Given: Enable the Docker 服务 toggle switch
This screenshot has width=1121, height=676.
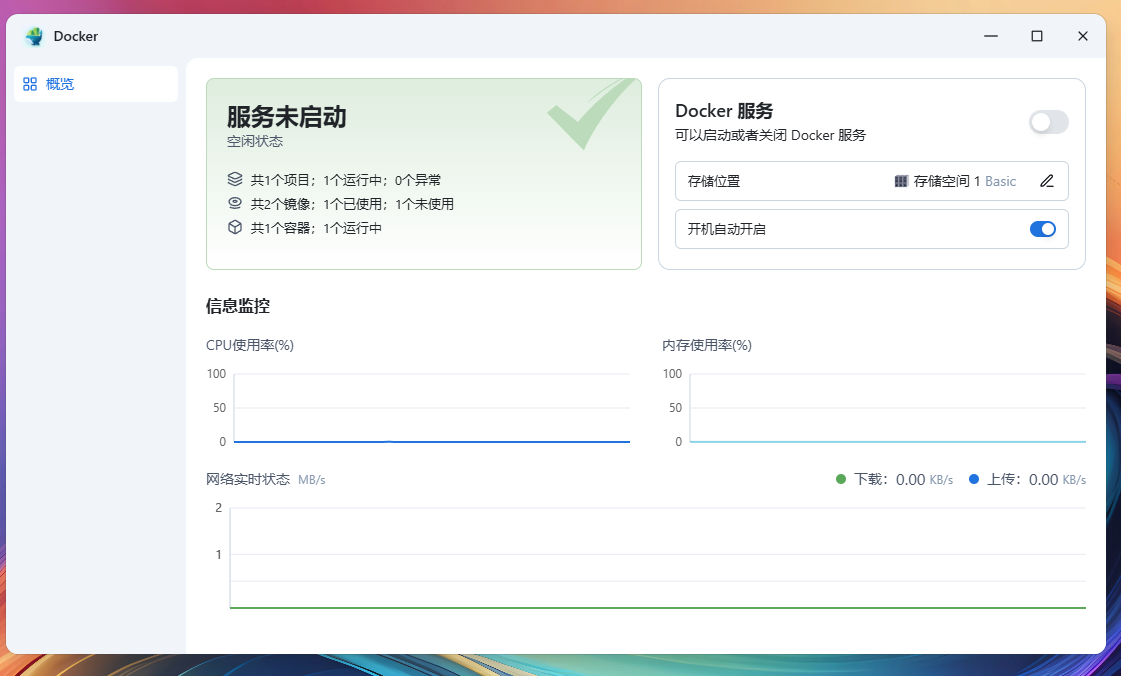Looking at the screenshot, I should [x=1048, y=122].
